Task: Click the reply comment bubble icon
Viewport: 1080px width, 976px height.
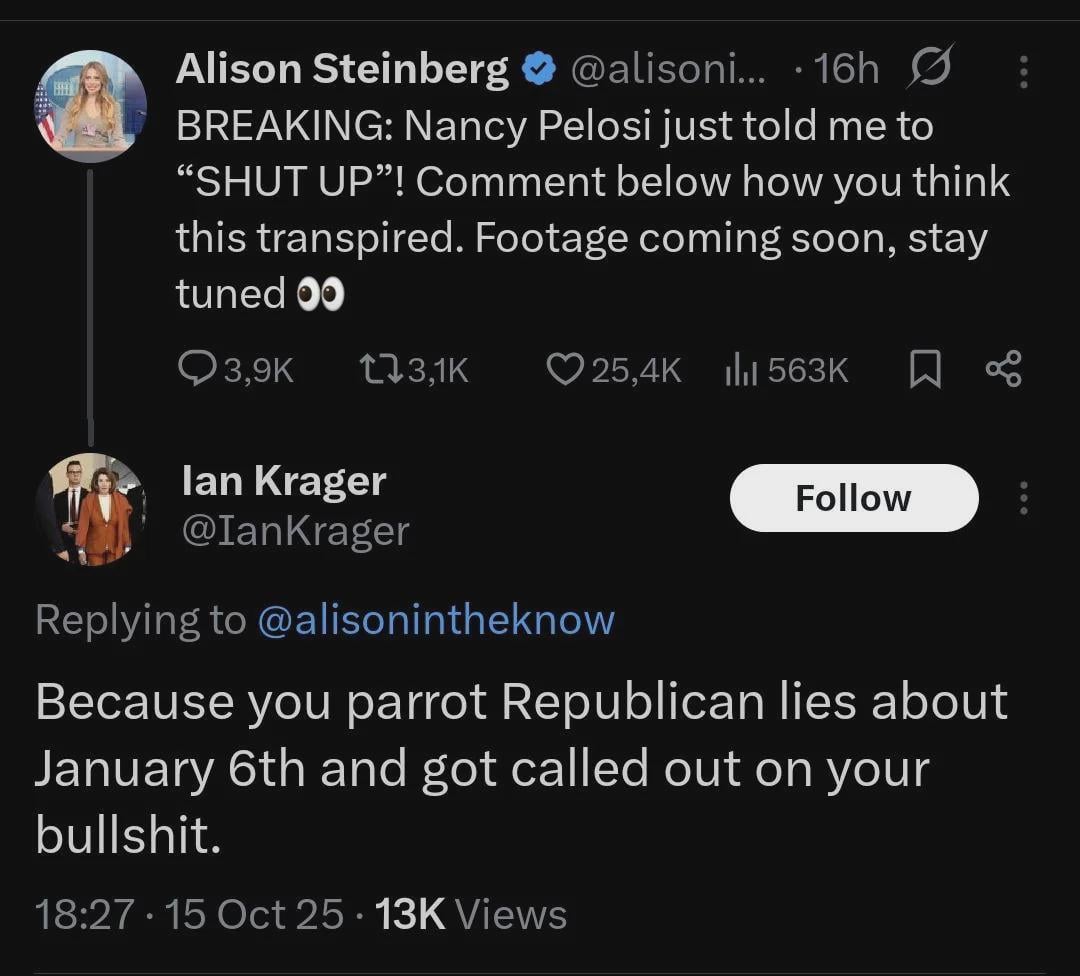Action: point(195,371)
